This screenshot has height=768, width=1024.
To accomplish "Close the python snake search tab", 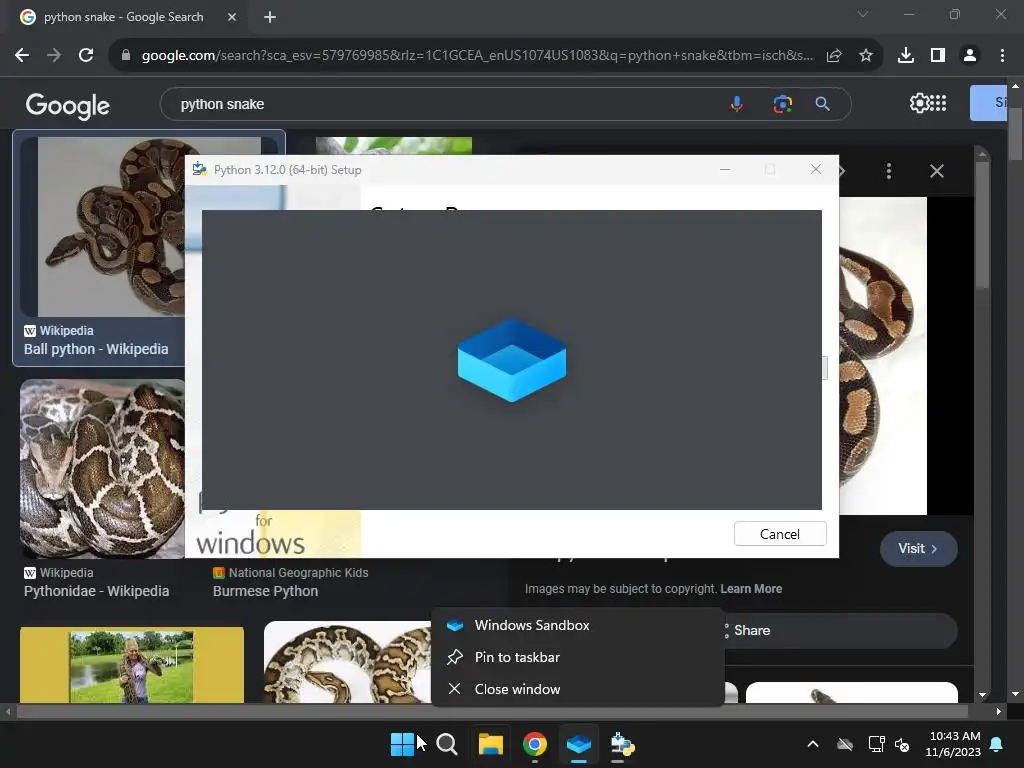I will (x=232, y=17).
